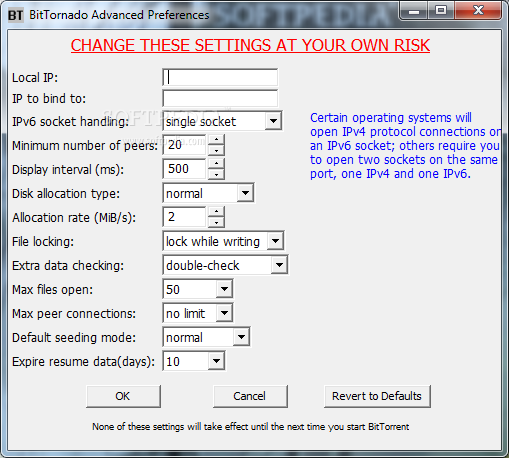
Task: Click the 'Default seeding mode:' label
Action: pyautogui.click(x=74, y=338)
